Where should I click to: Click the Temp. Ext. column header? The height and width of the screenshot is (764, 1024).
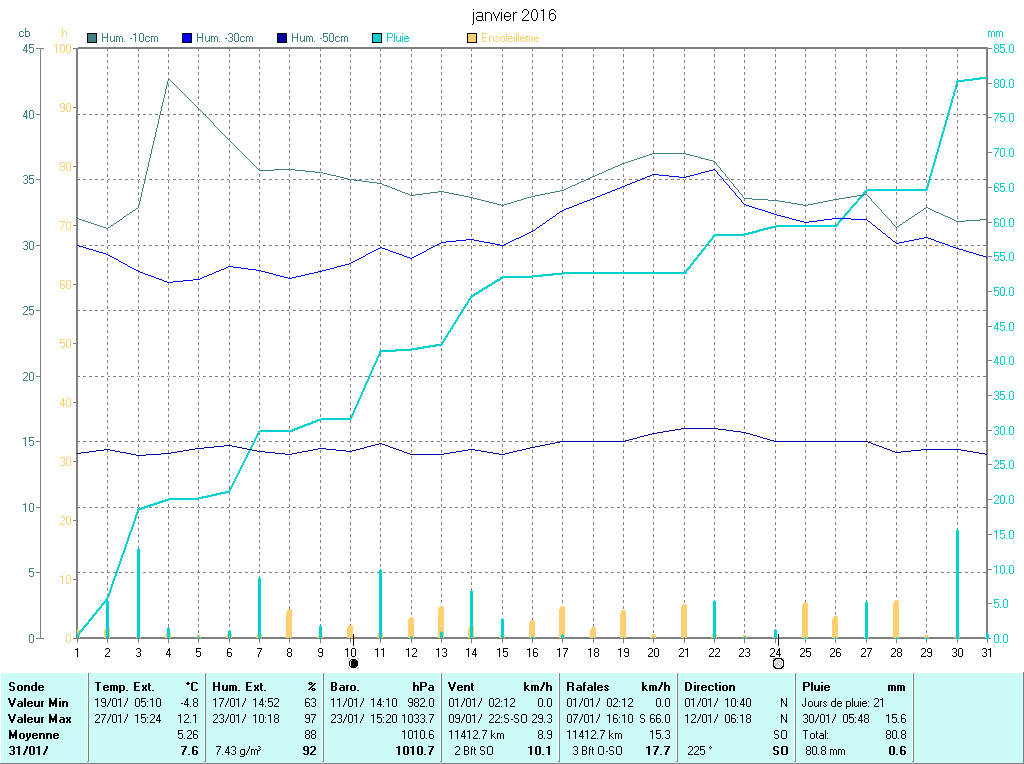click(x=125, y=687)
